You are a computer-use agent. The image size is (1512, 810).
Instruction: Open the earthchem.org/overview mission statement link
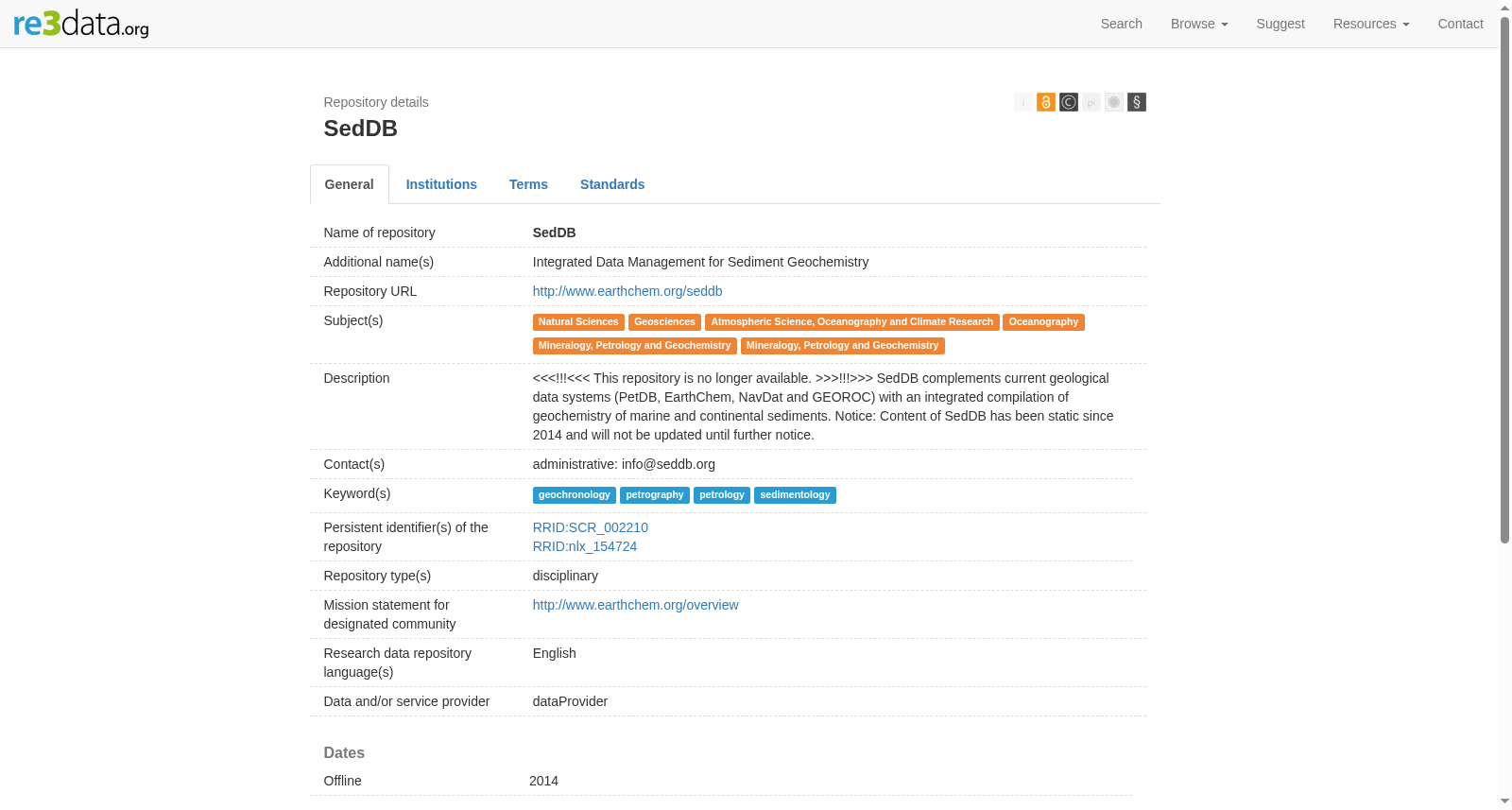(636, 605)
